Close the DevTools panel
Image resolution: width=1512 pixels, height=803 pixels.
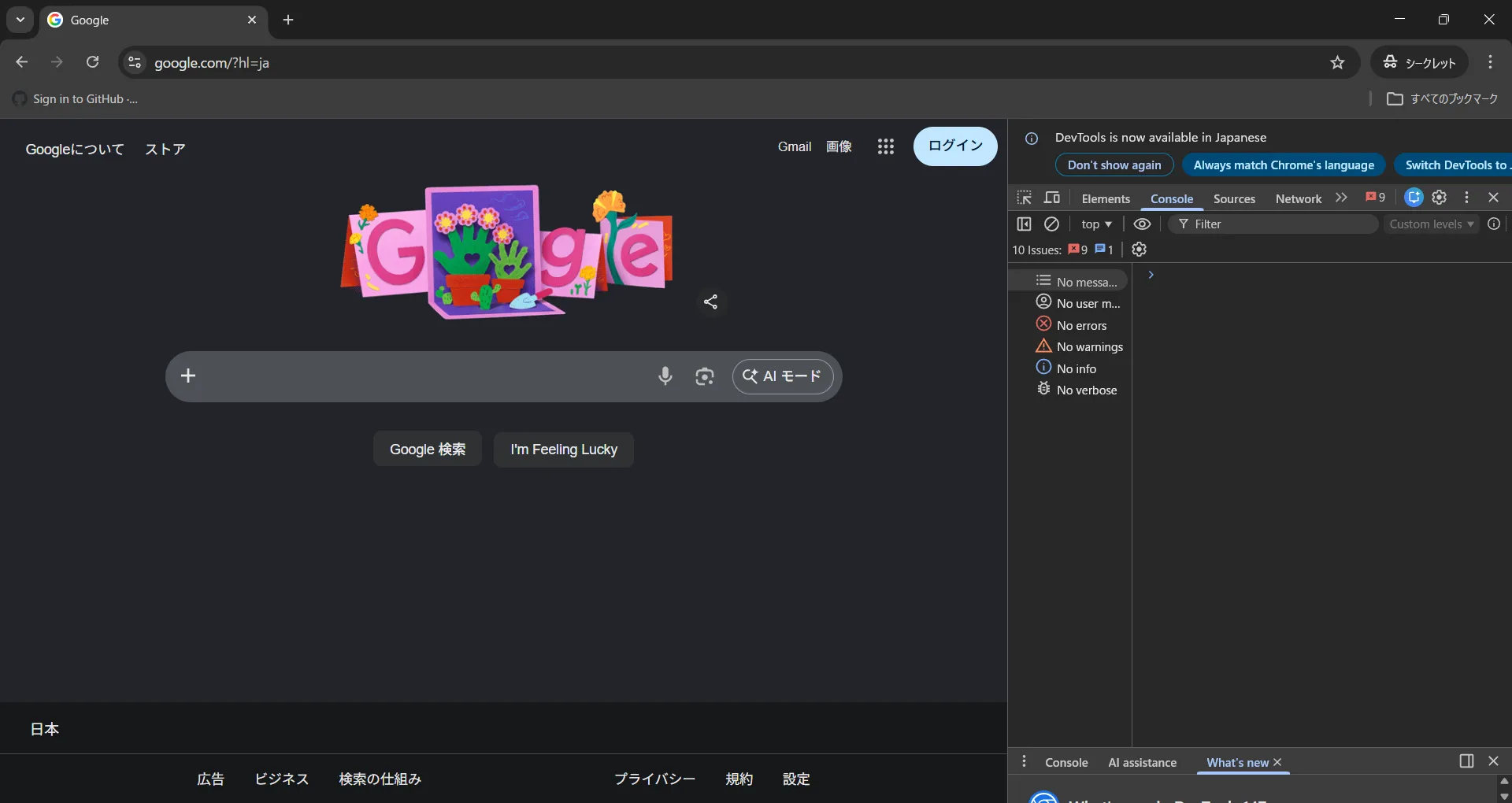tap(1493, 198)
